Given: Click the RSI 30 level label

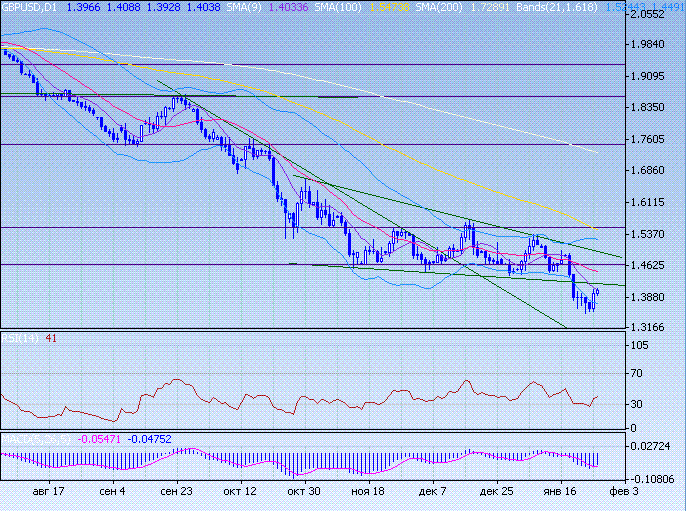Looking at the screenshot, I should pos(636,404).
